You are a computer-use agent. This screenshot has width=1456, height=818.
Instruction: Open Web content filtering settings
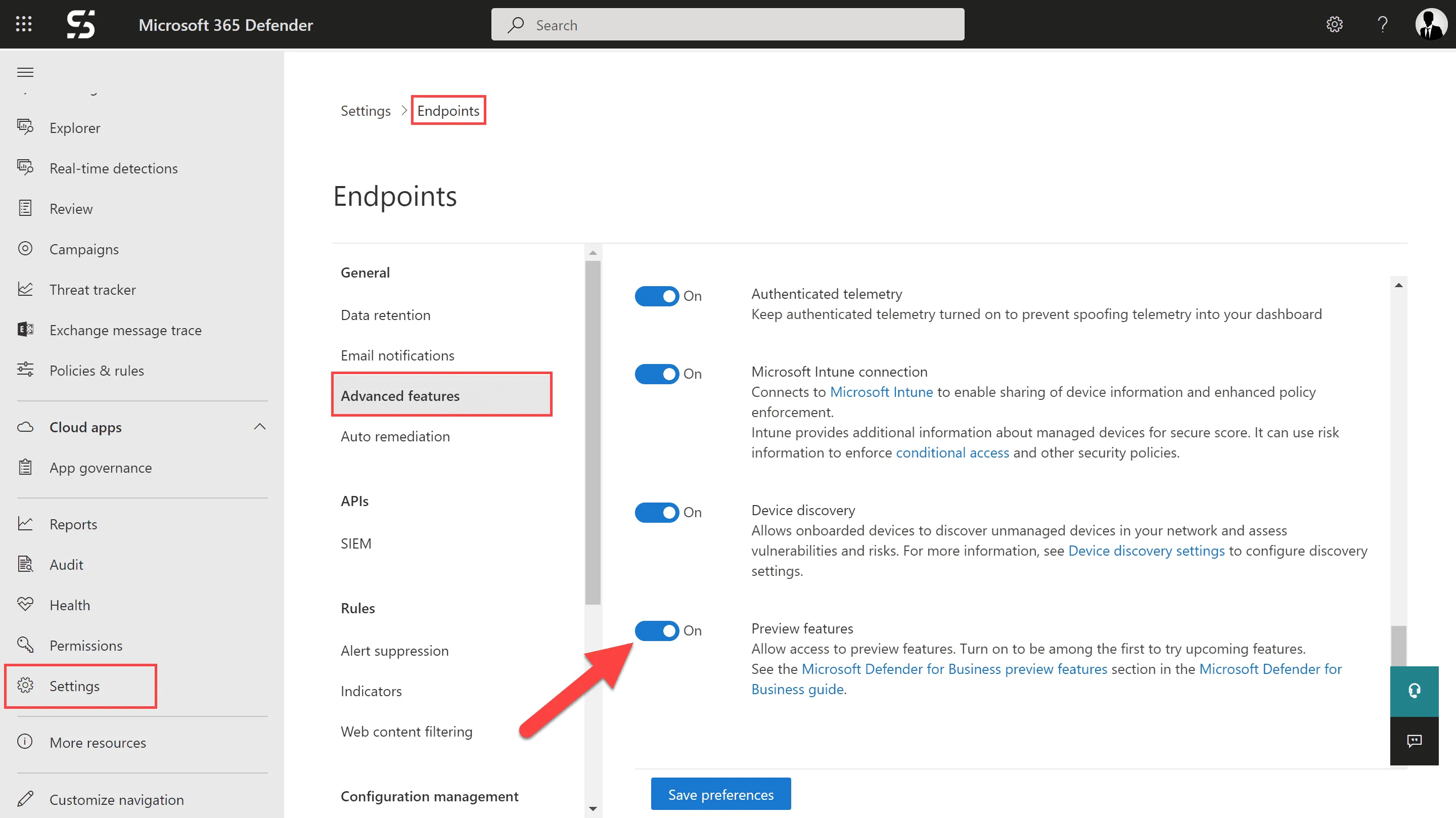406,732
